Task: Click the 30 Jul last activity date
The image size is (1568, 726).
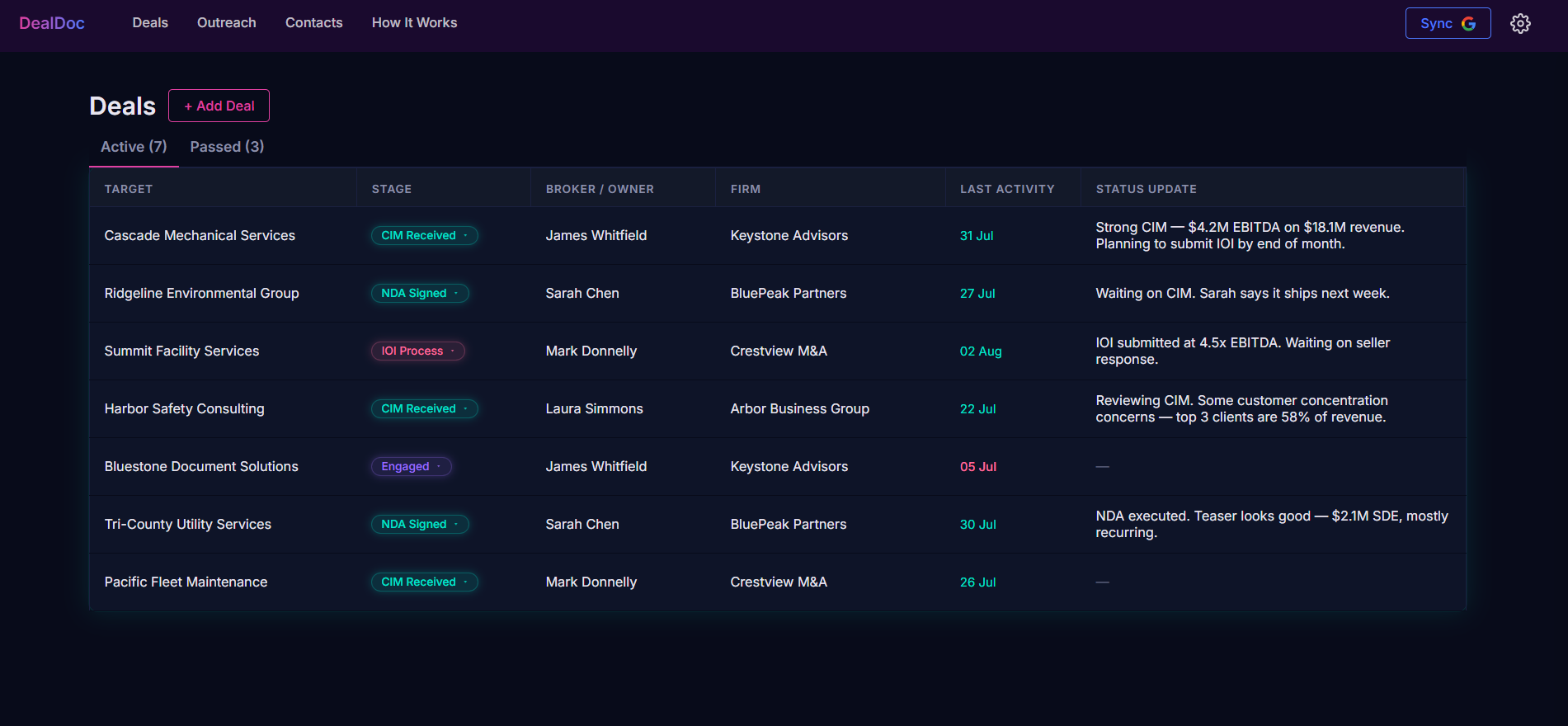Action: pyautogui.click(x=978, y=524)
